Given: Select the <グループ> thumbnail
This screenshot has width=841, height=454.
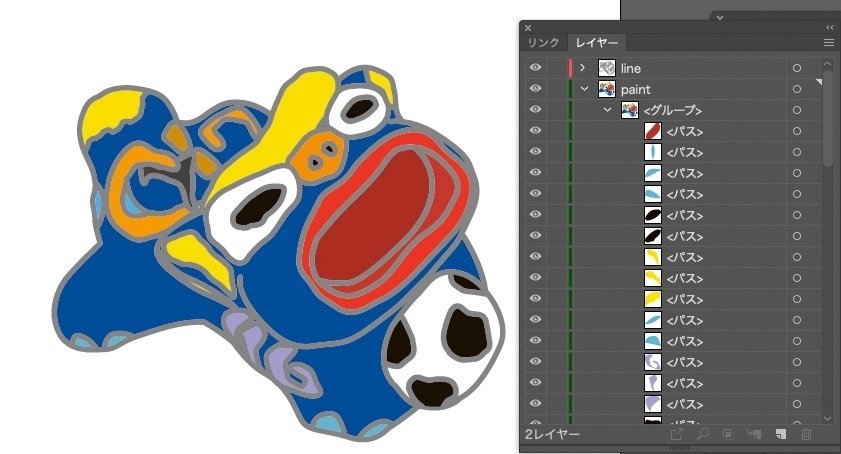Looking at the screenshot, I should tap(630, 110).
